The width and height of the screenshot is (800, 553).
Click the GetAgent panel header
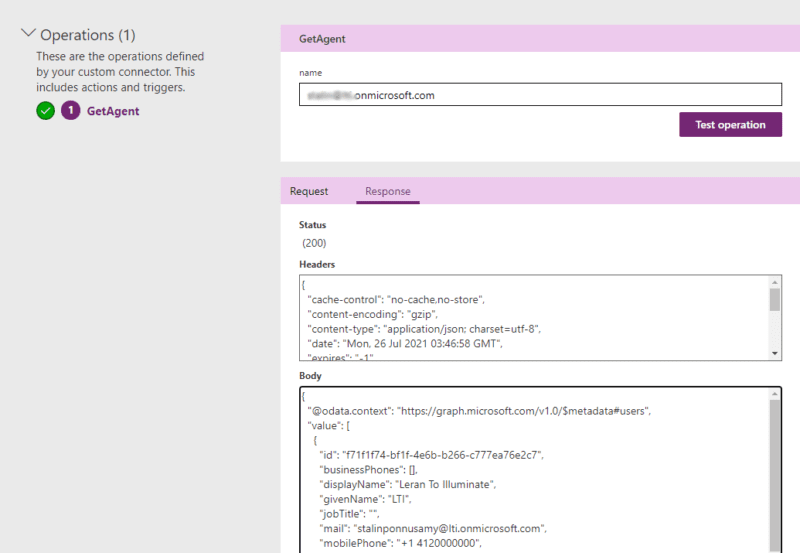tap(540, 38)
